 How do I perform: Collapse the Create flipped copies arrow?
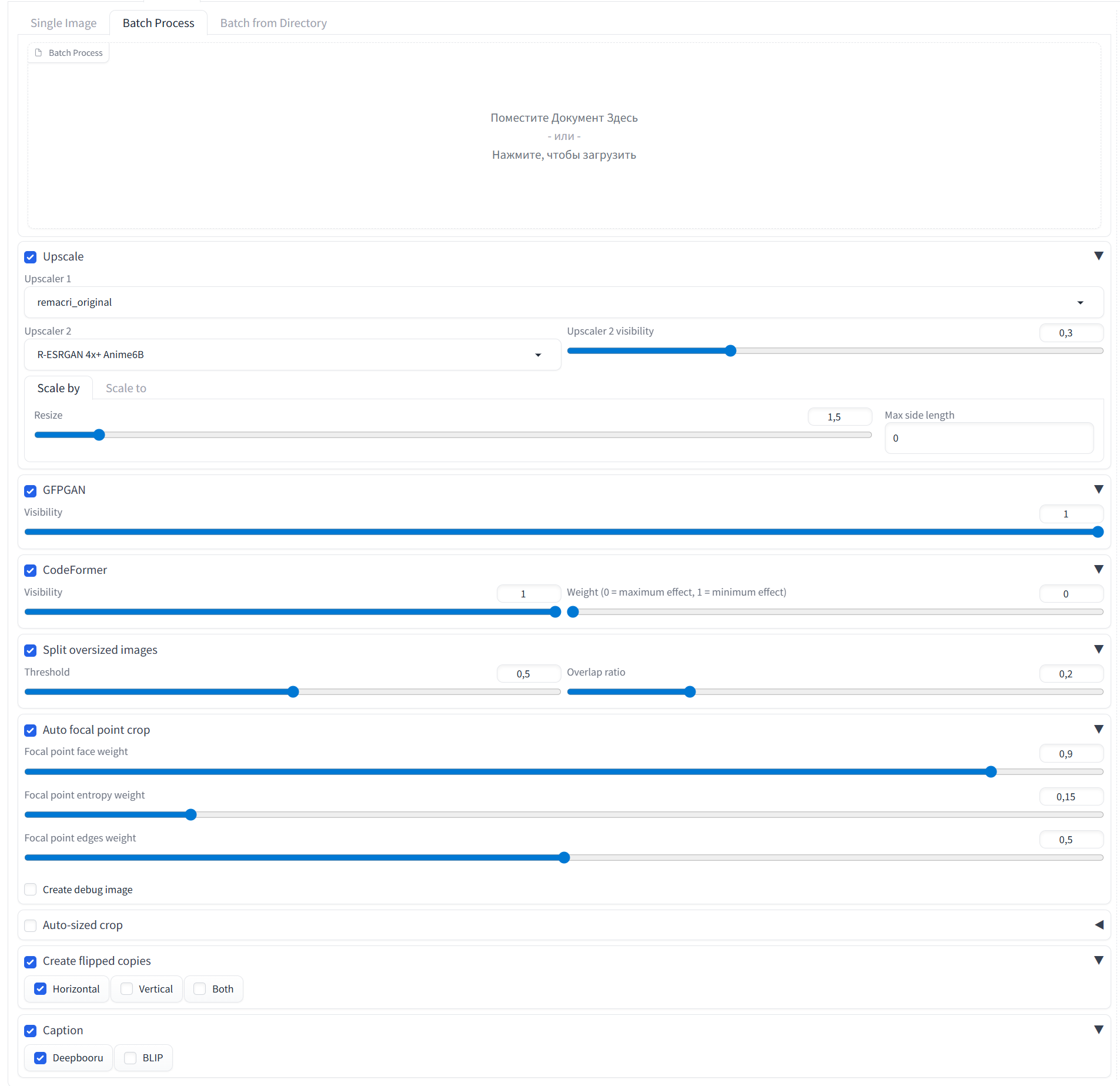[x=1098, y=961]
